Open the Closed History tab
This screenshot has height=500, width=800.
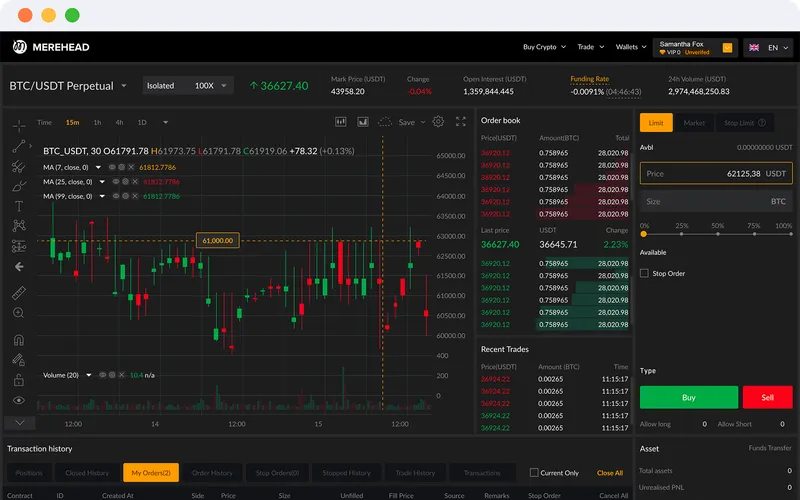(87, 473)
